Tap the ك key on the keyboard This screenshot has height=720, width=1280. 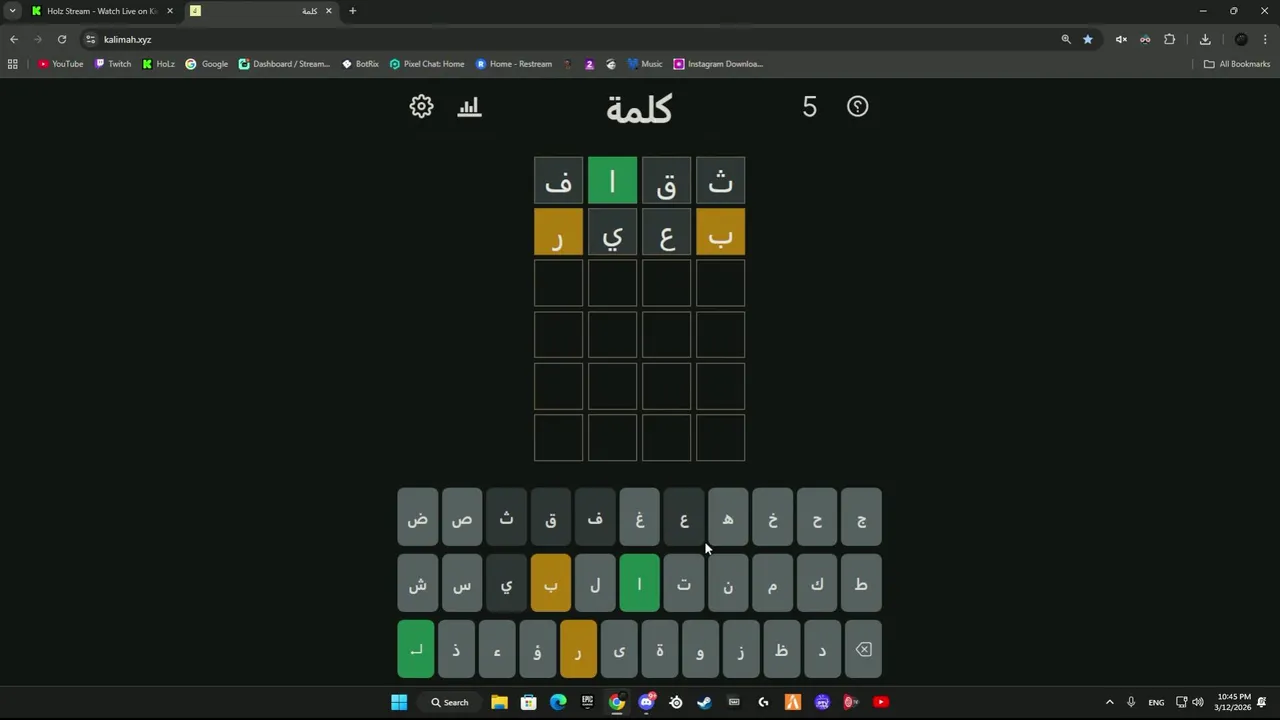[817, 583]
